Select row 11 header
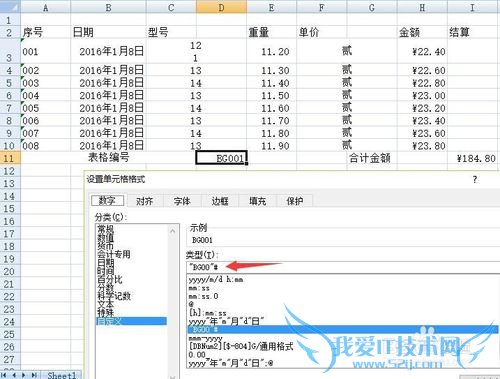Image resolution: width=500 pixels, height=379 pixels. tap(9, 158)
